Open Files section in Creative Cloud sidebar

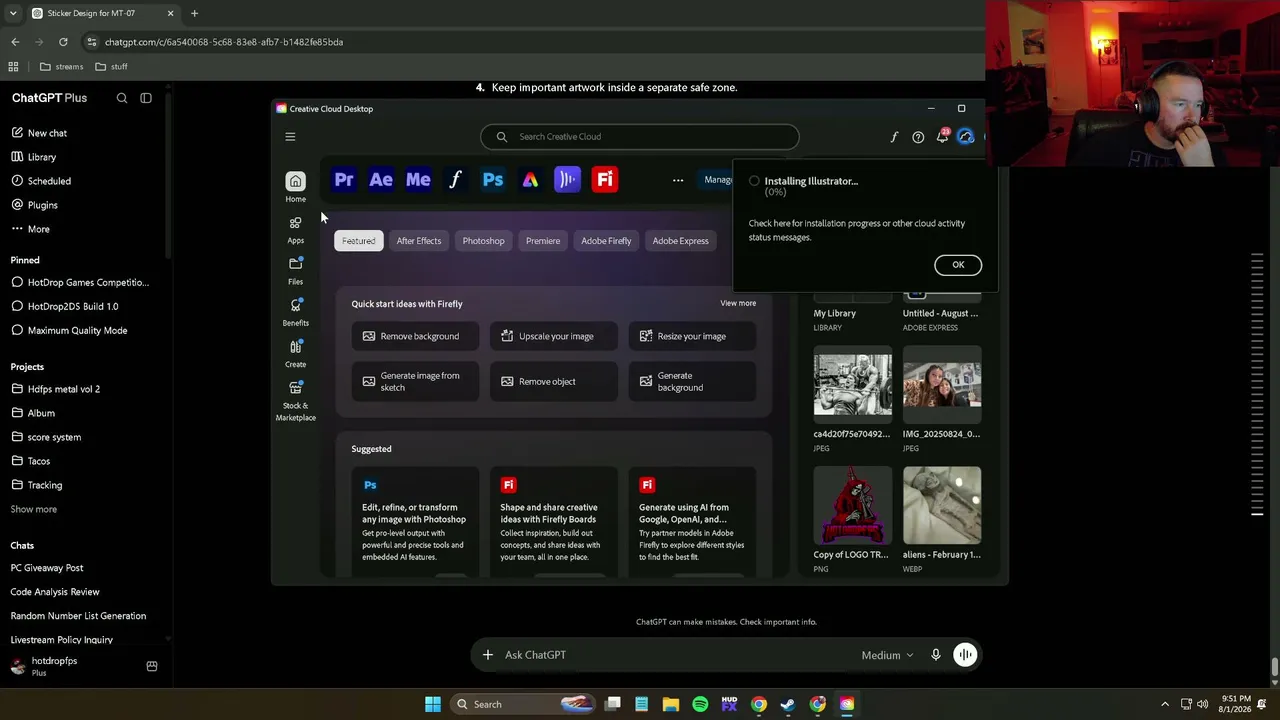coord(295,271)
